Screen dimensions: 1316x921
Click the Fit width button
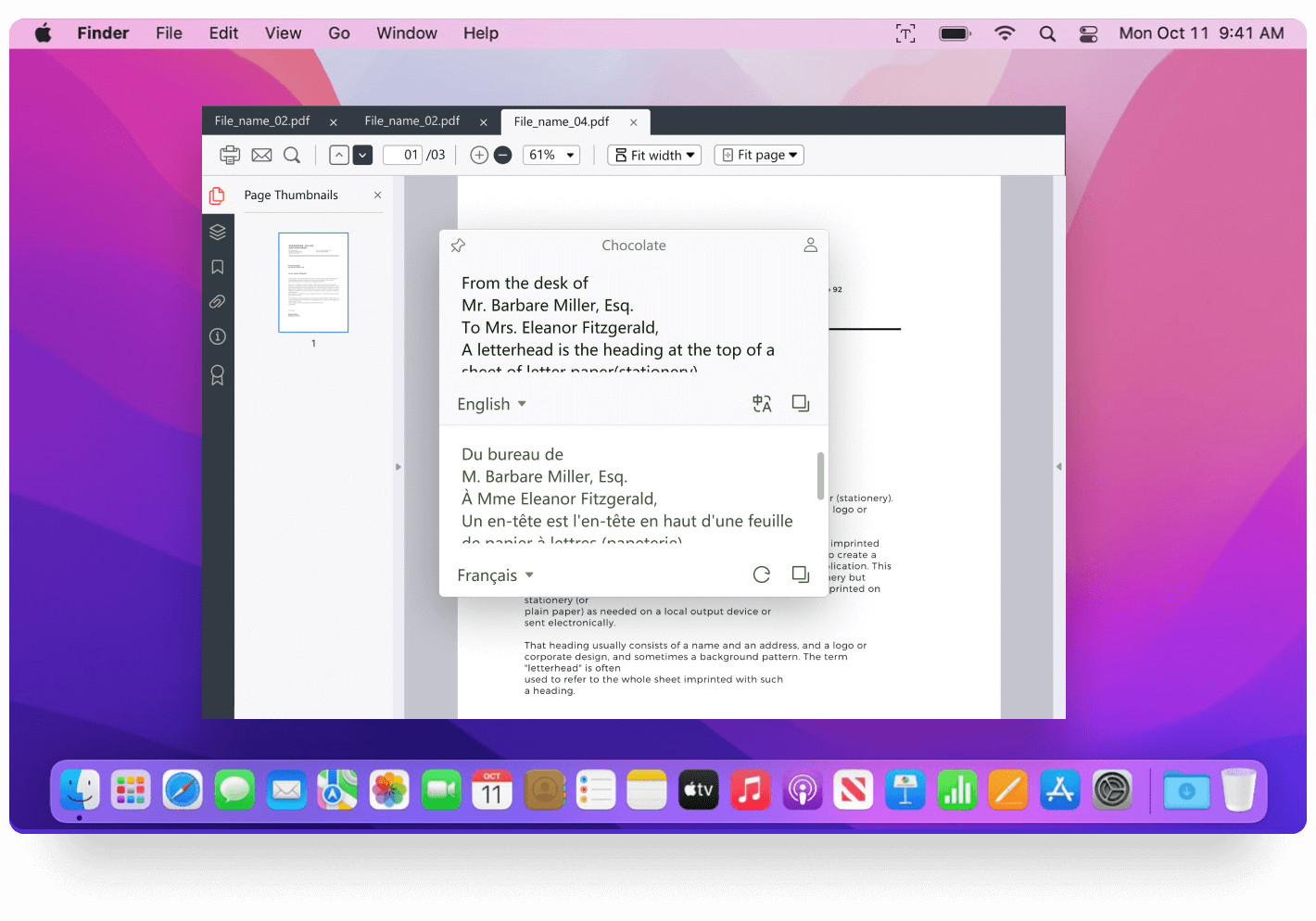(654, 156)
